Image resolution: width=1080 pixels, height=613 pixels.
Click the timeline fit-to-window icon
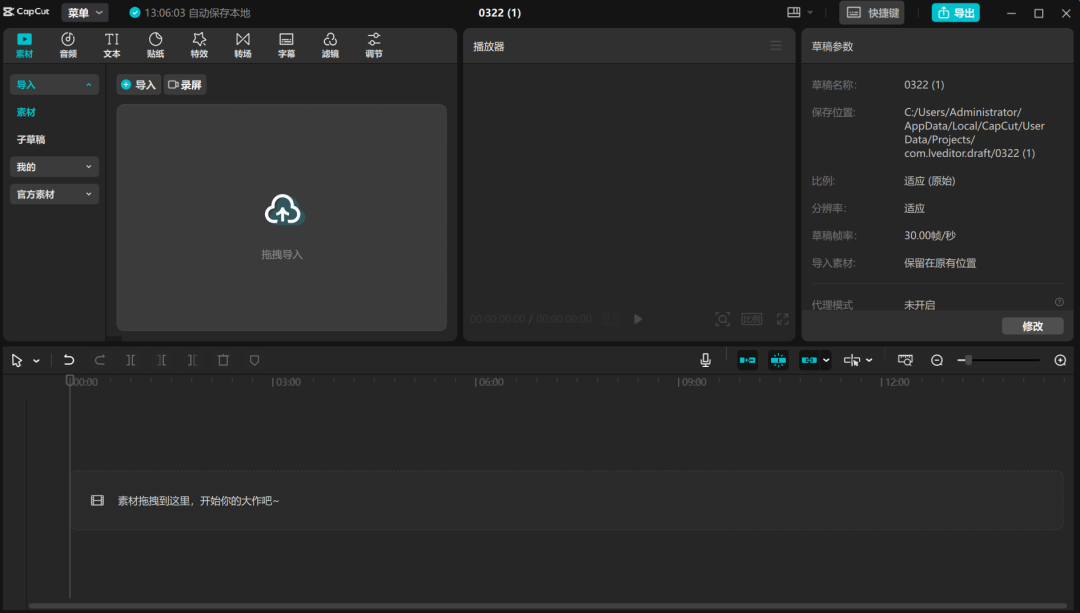click(905, 360)
